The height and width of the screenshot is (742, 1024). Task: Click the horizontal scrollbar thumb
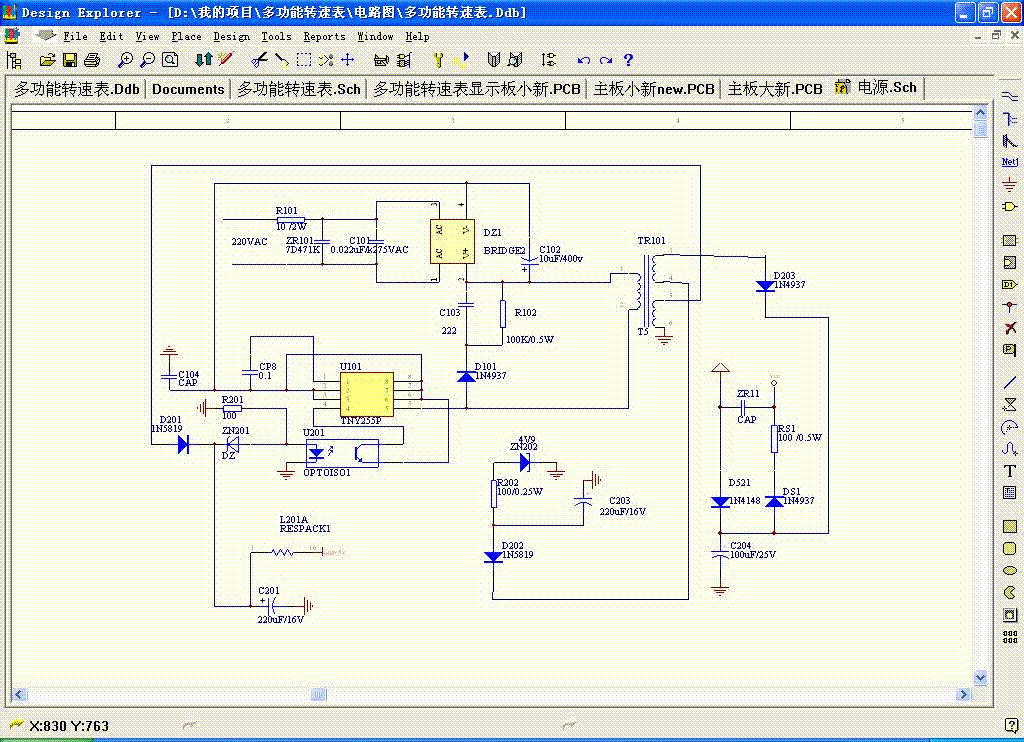coord(318,694)
